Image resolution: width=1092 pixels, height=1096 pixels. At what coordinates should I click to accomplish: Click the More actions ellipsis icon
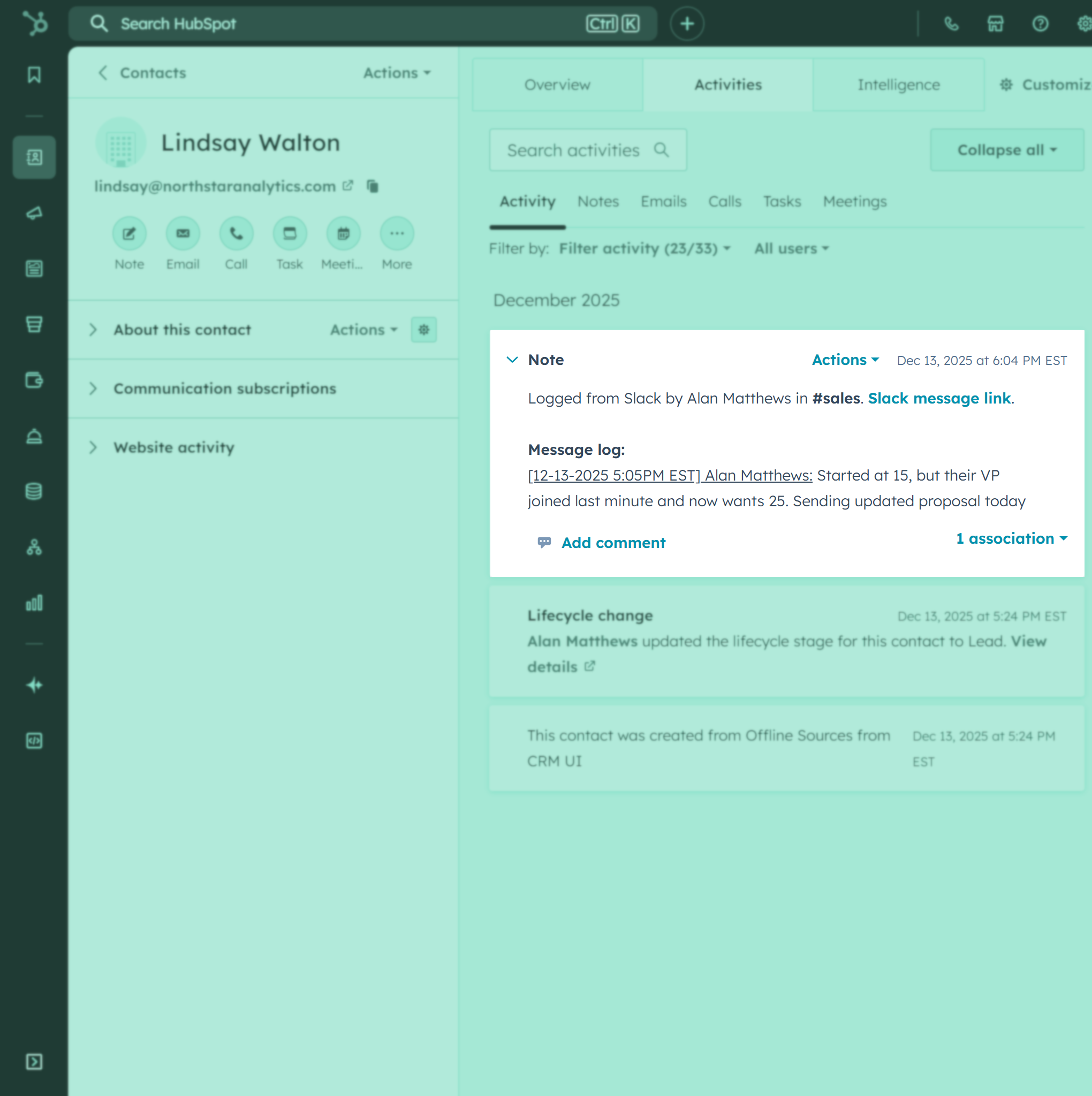[396, 233]
